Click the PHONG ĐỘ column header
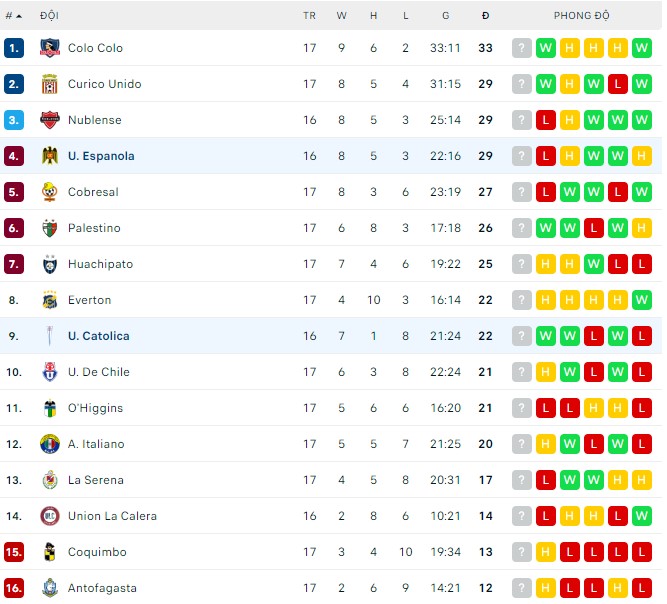Viewport: 667px width, 604px height. 582,16
